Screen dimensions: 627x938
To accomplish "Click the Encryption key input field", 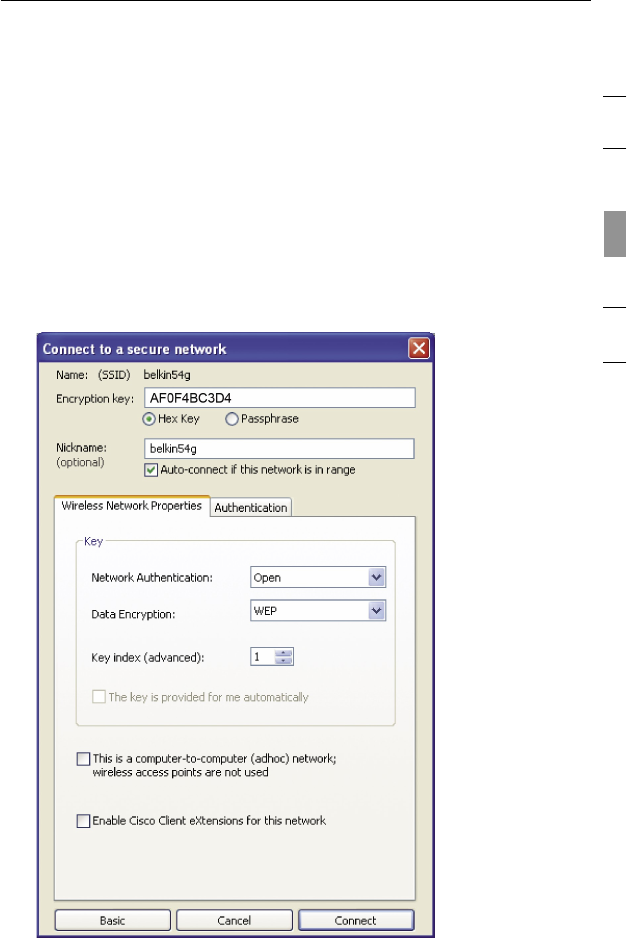I will click(x=279, y=398).
